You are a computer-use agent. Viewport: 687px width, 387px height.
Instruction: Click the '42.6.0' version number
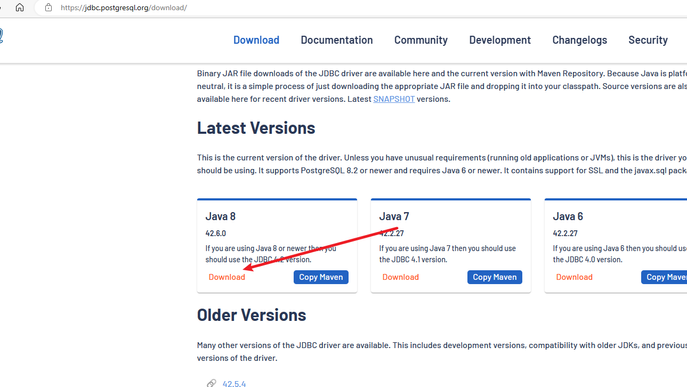216,234
